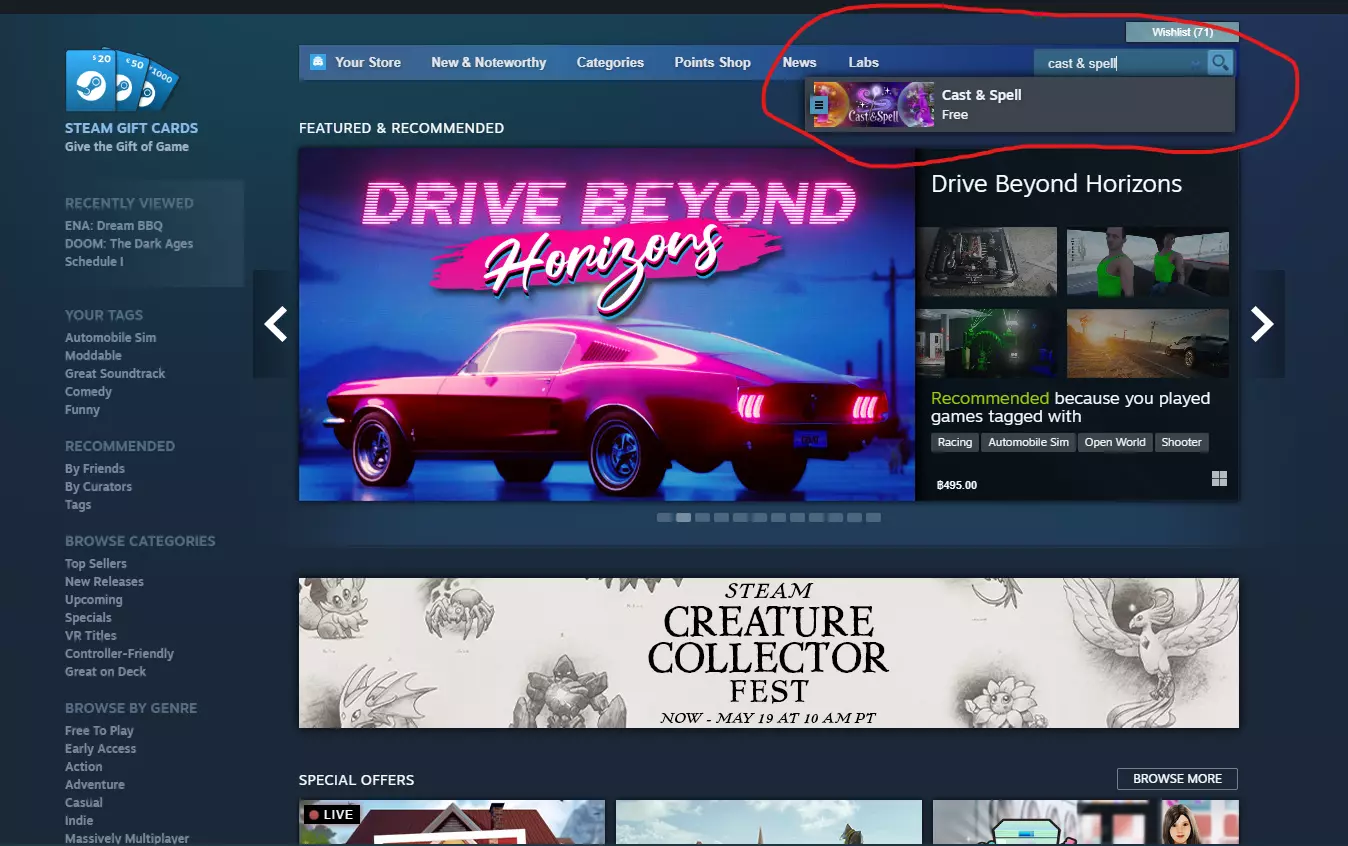Screen dimensions: 1348x846
Task: Open the Tags link under Recommended
Action: pos(78,505)
